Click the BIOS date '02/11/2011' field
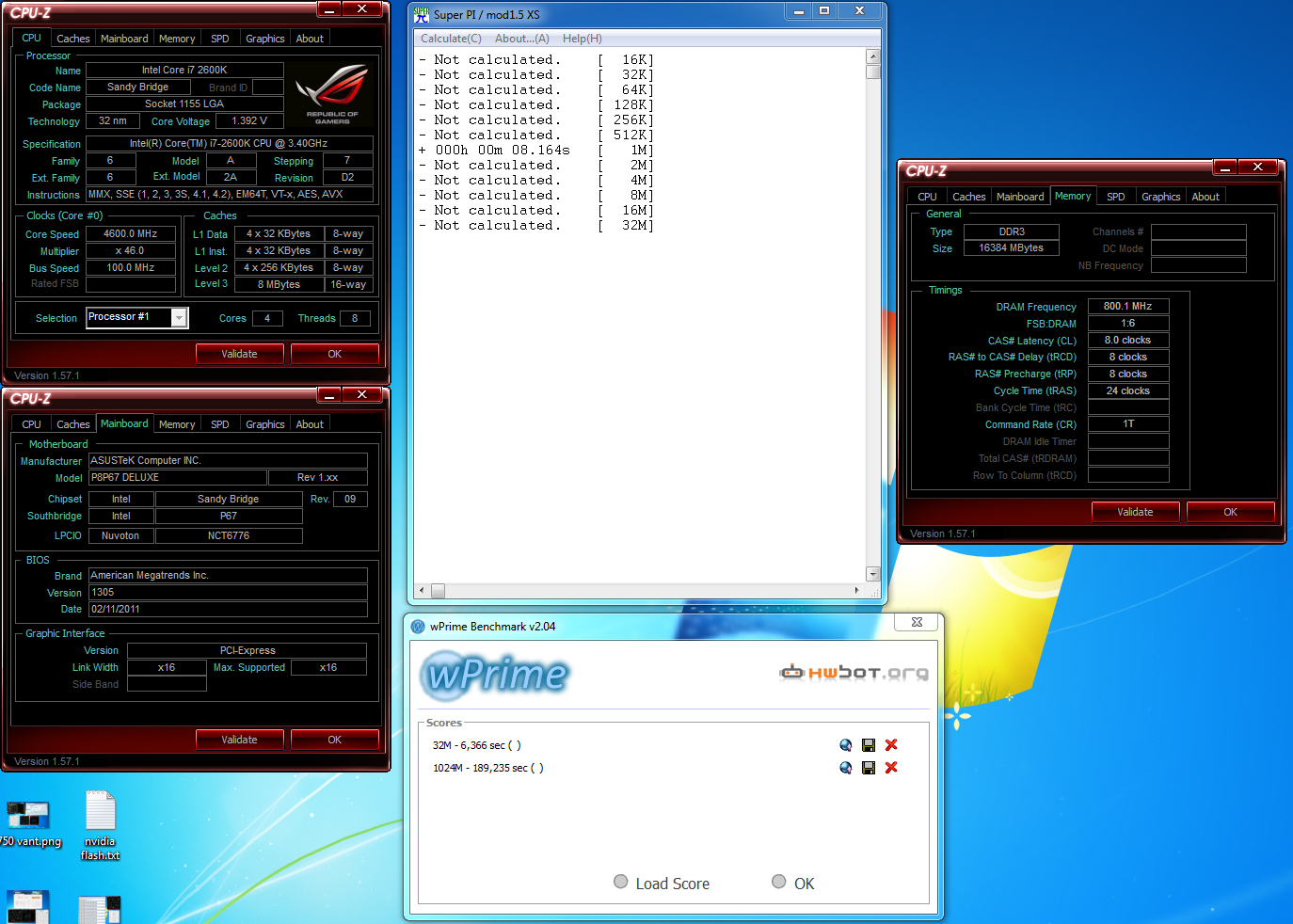This screenshot has height=924, width=1293. (x=228, y=609)
